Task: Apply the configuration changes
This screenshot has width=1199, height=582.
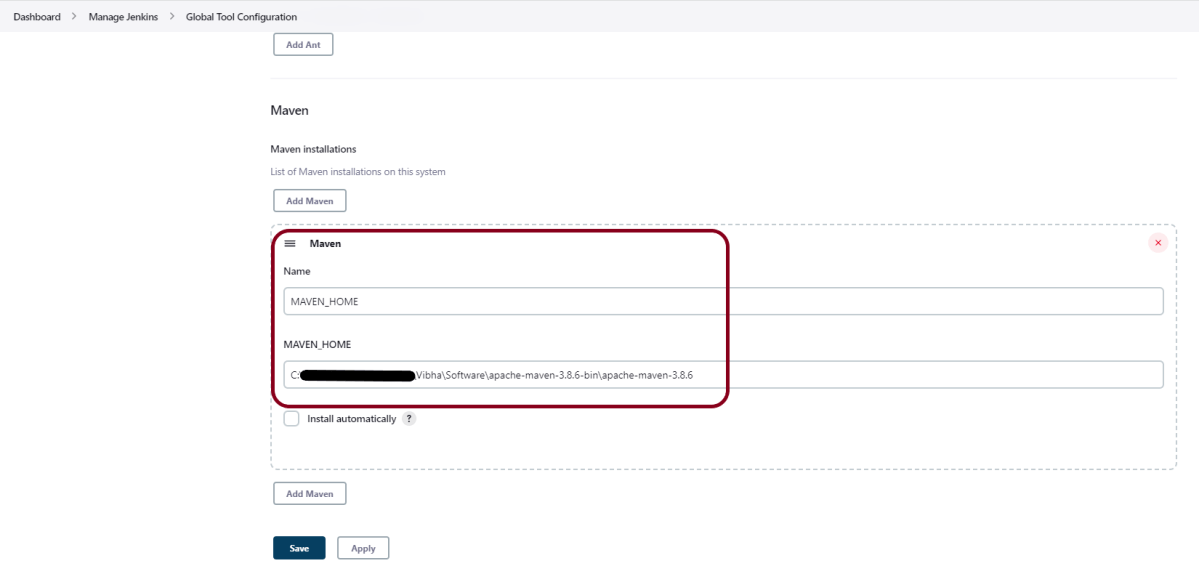Action: pyautogui.click(x=363, y=548)
